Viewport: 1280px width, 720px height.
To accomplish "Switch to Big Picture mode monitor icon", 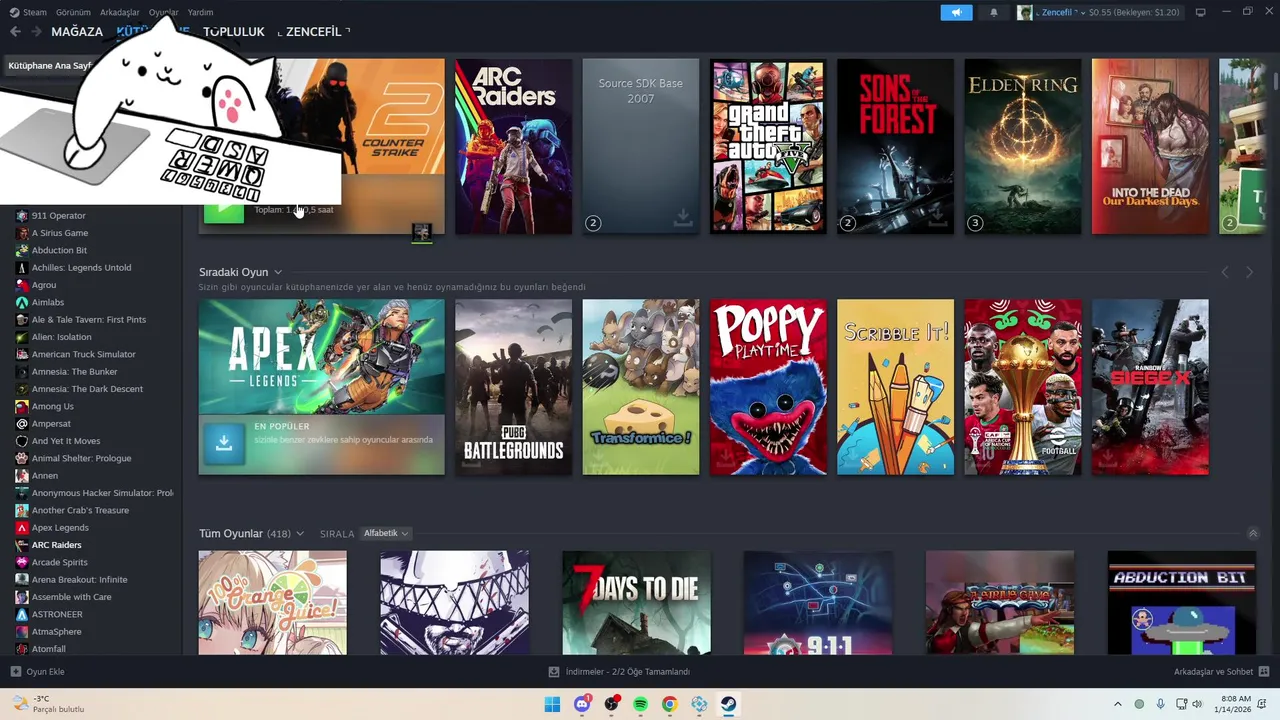I will point(1200,13).
